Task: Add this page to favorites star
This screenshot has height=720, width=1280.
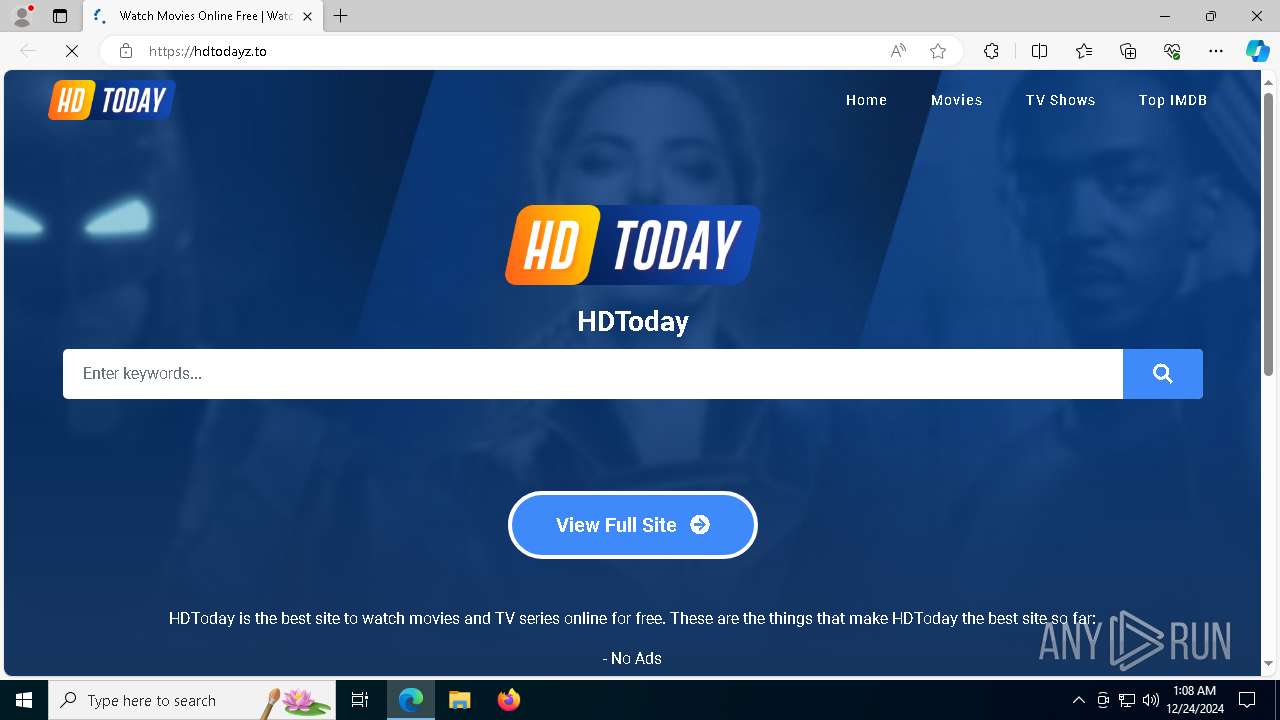Action: click(x=938, y=51)
